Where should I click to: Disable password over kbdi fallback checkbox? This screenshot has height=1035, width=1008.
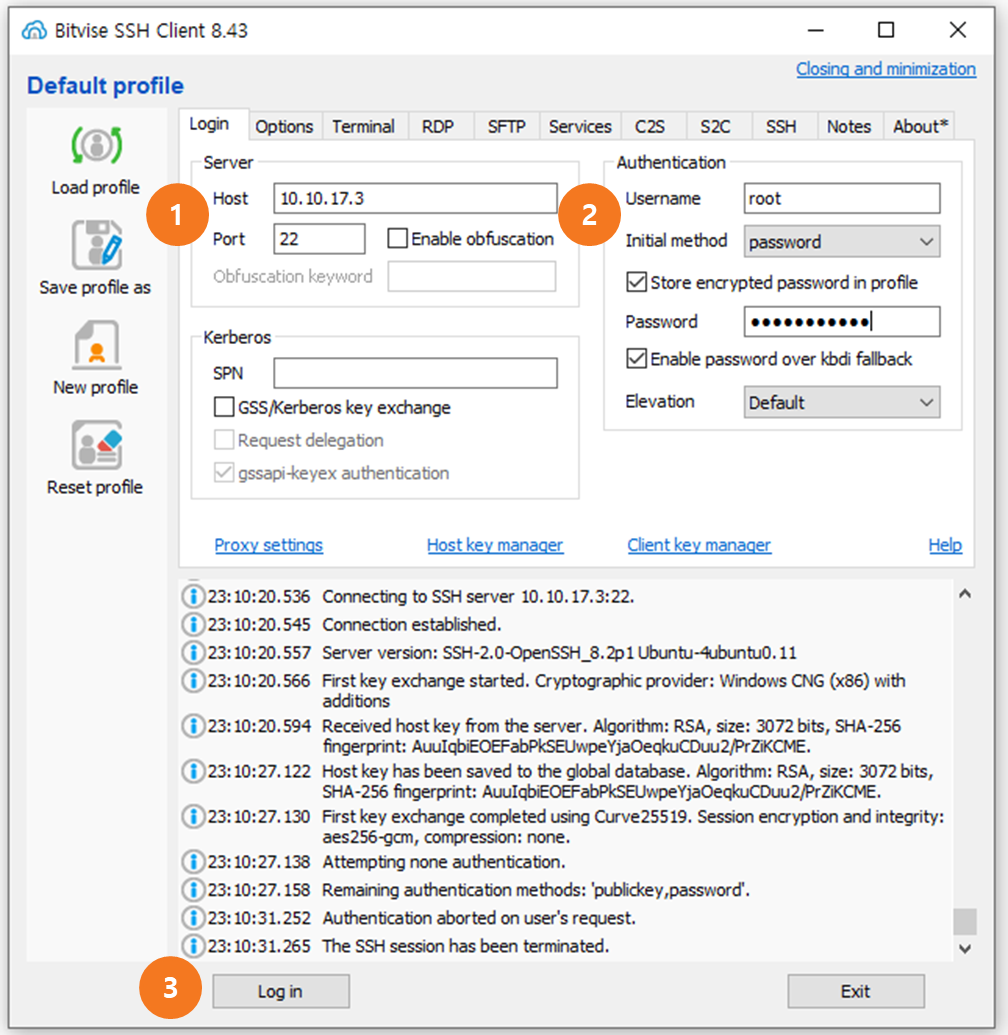point(636,359)
